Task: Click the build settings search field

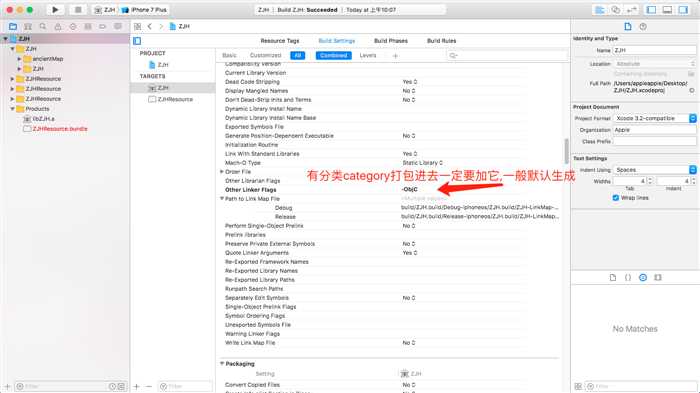Action: coord(507,55)
